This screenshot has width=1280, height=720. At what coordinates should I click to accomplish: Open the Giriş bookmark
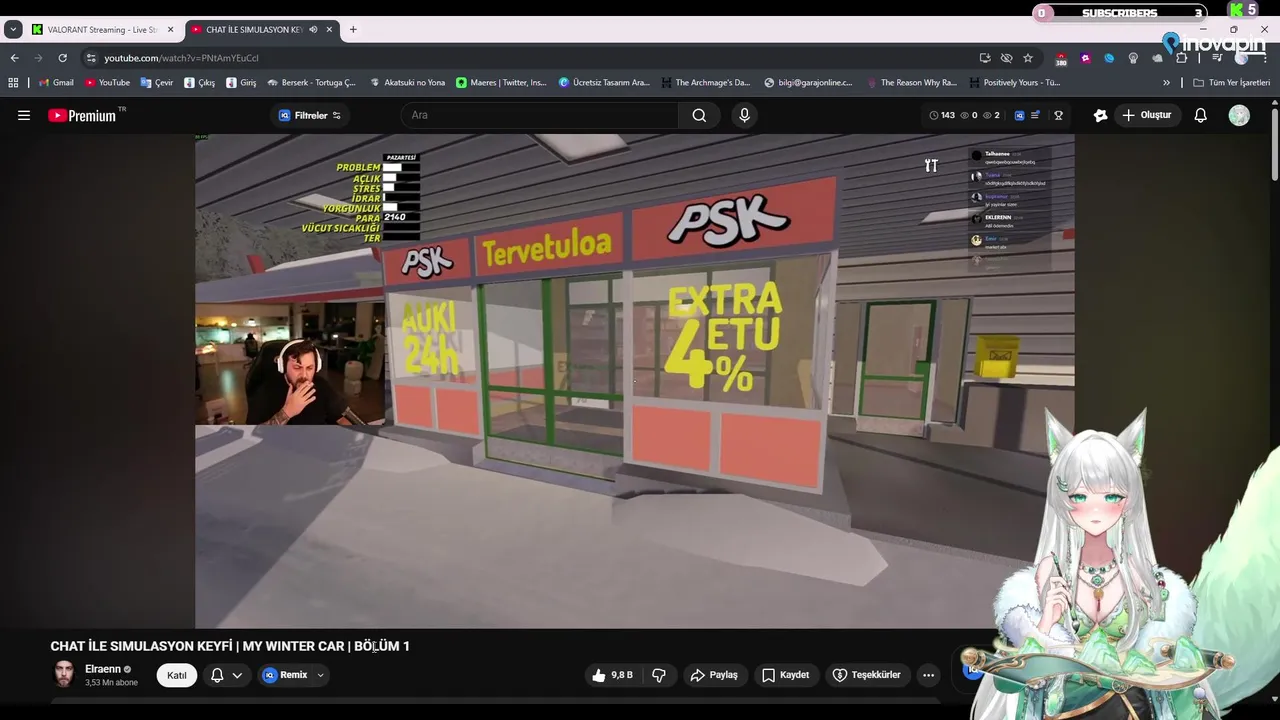tap(241, 83)
